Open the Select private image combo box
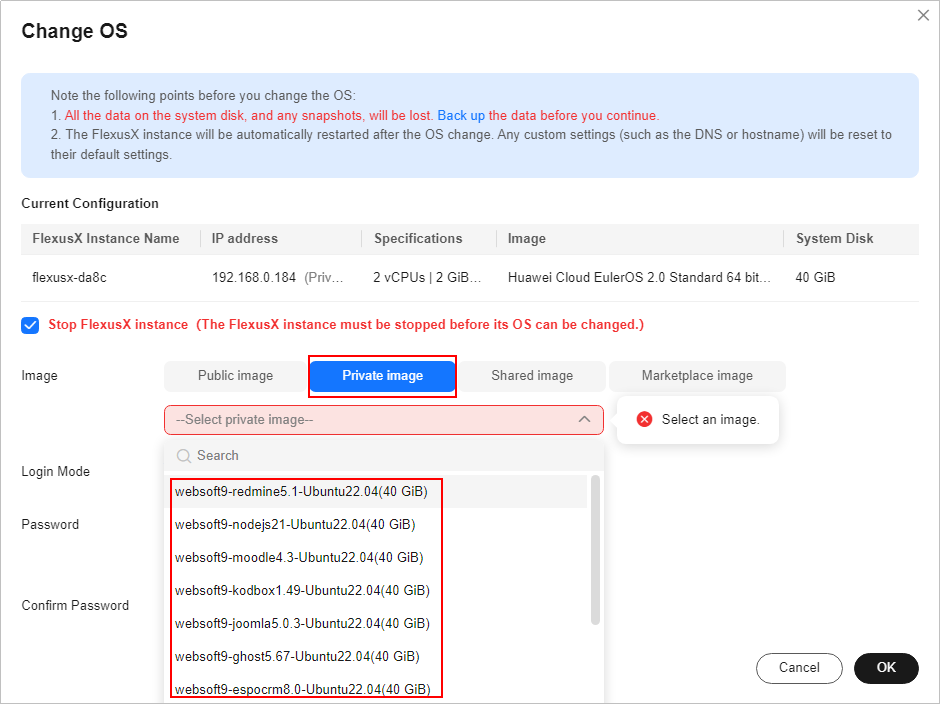Viewport: 940px width, 704px height. (370, 420)
